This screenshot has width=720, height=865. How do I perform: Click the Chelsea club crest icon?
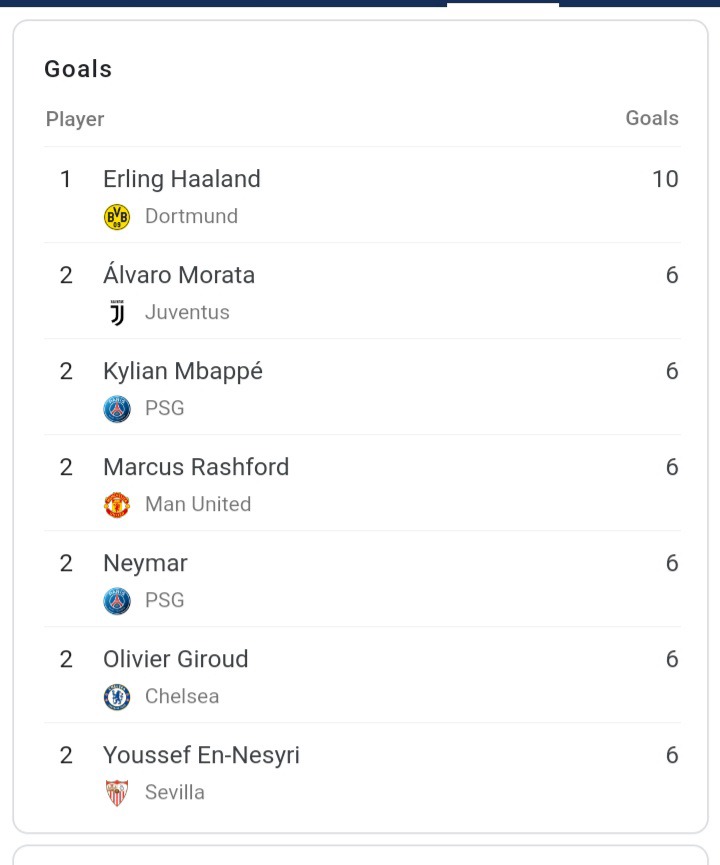pos(117,697)
